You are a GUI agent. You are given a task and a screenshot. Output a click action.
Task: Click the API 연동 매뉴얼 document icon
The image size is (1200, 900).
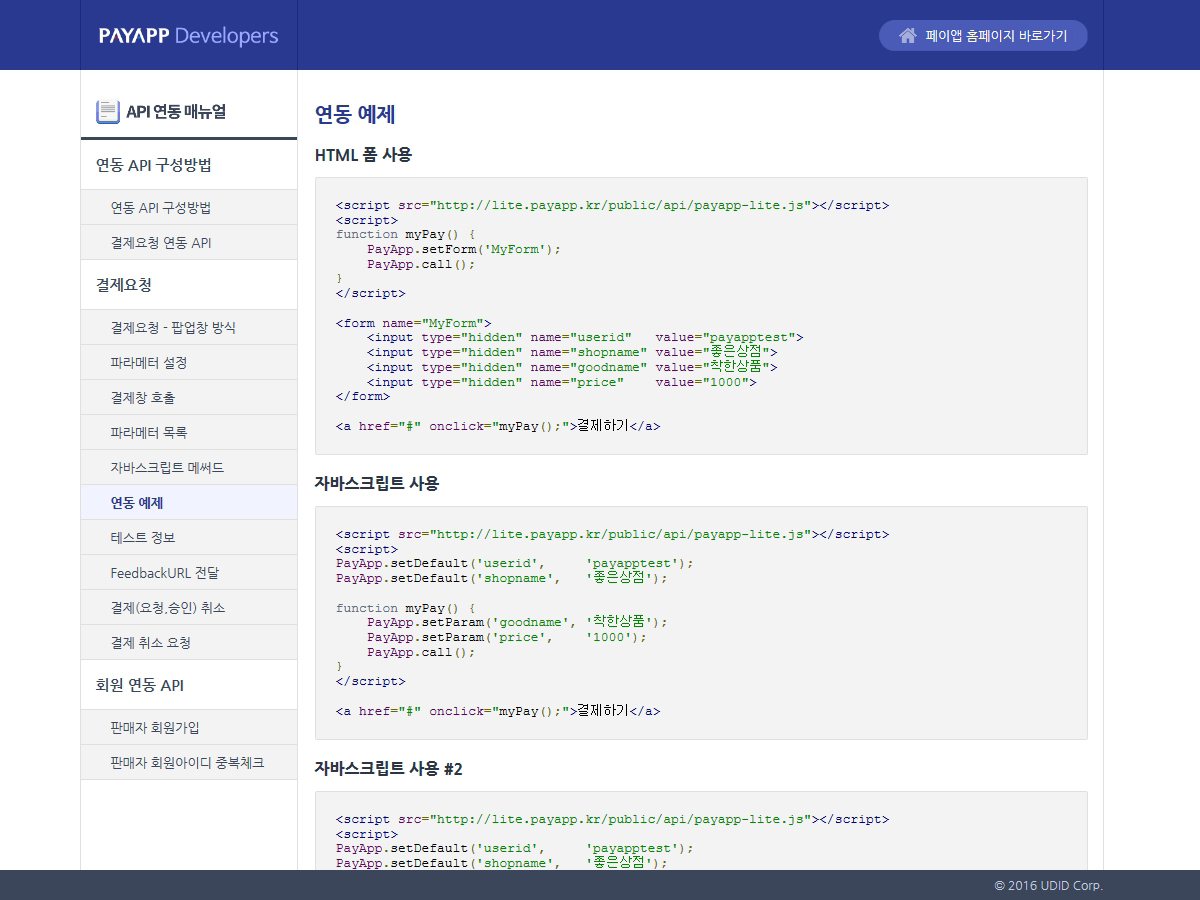tap(108, 111)
